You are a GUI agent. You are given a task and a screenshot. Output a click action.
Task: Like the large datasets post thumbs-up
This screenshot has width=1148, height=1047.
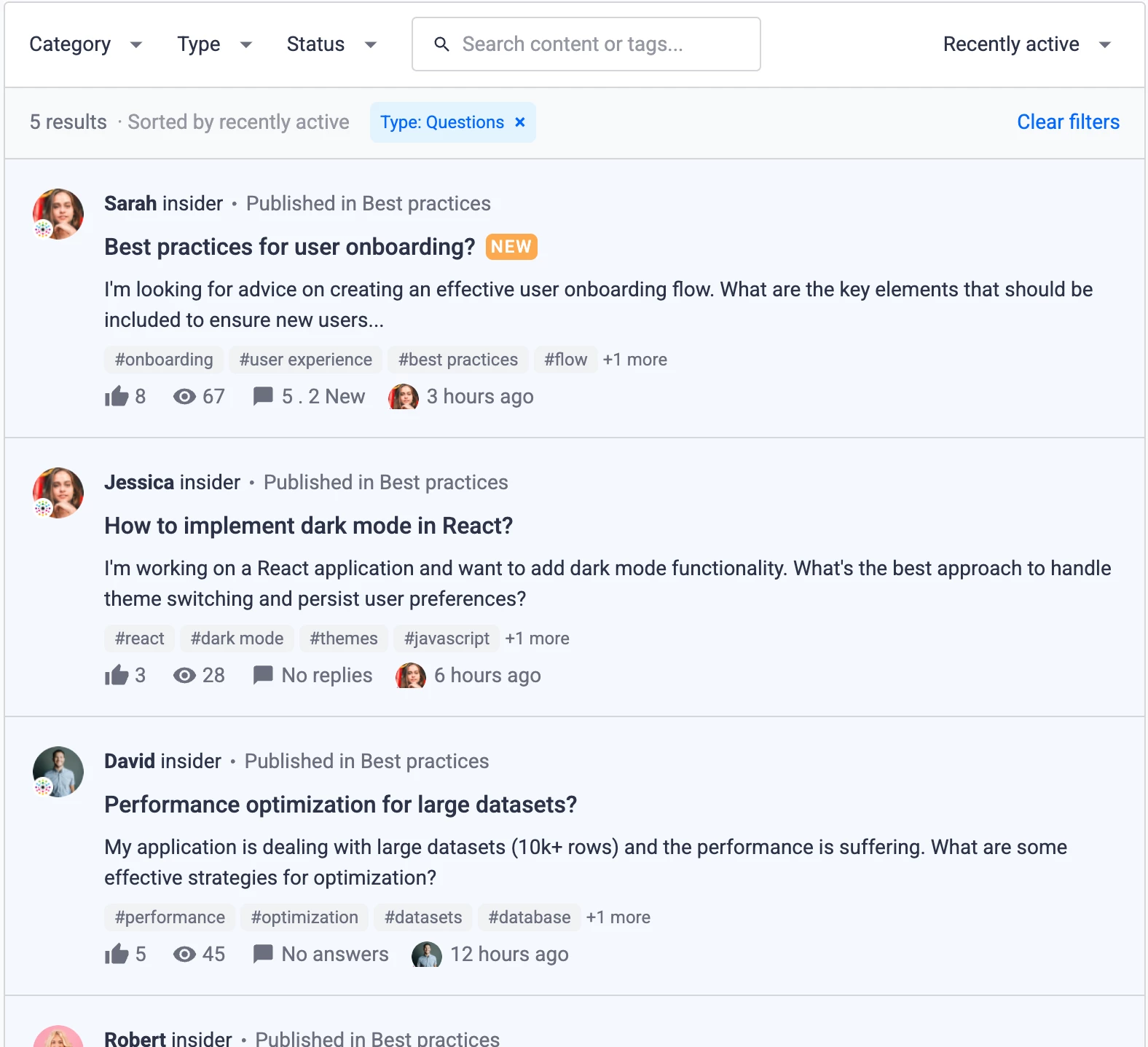pyautogui.click(x=117, y=954)
